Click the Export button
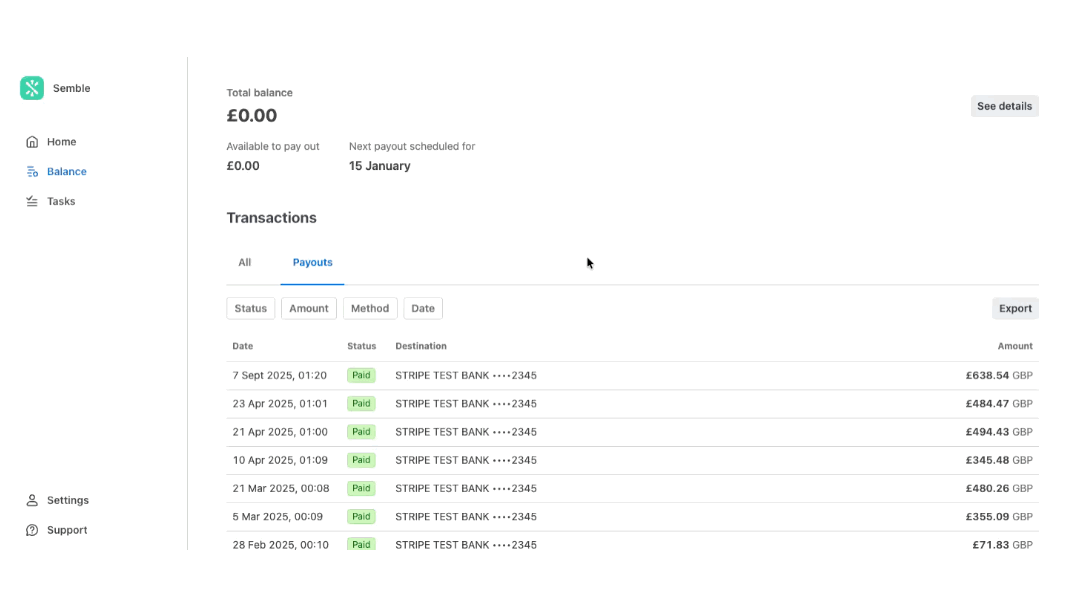This screenshot has width=1080, height=608. point(1015,308)
